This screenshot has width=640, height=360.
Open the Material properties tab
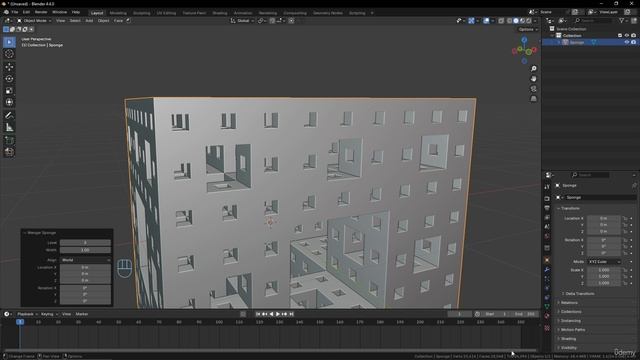(547, 316)
